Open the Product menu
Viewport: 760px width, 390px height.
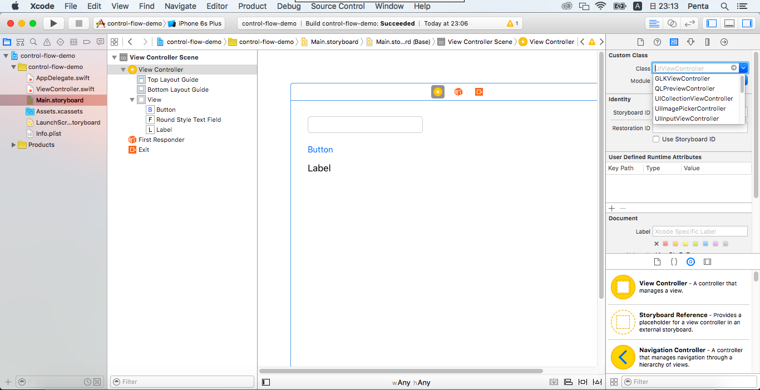tap(253, 6)
